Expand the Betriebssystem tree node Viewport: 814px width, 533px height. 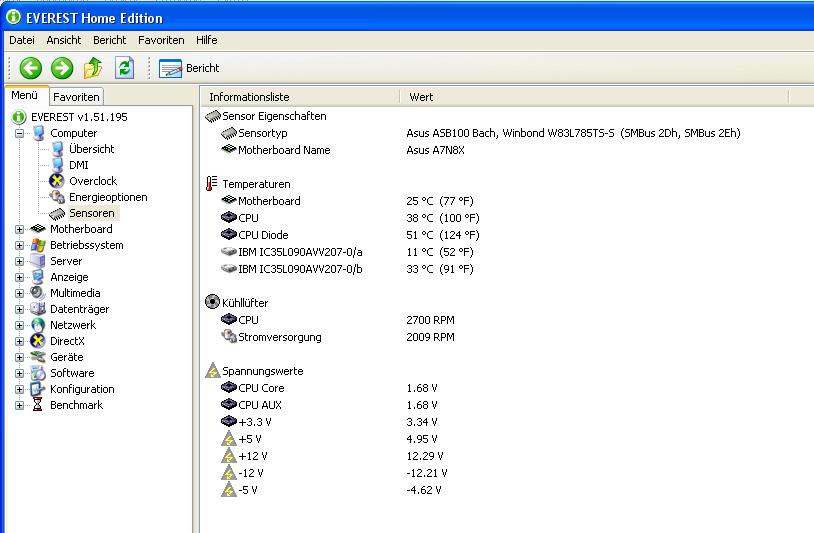coord(19,245)
